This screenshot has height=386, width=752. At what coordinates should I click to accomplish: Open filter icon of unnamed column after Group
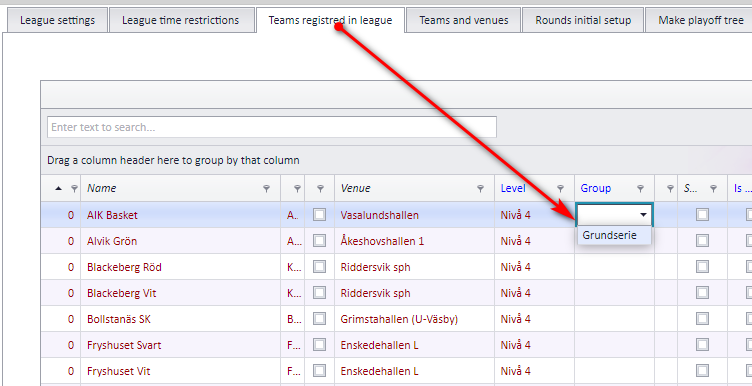670,189
